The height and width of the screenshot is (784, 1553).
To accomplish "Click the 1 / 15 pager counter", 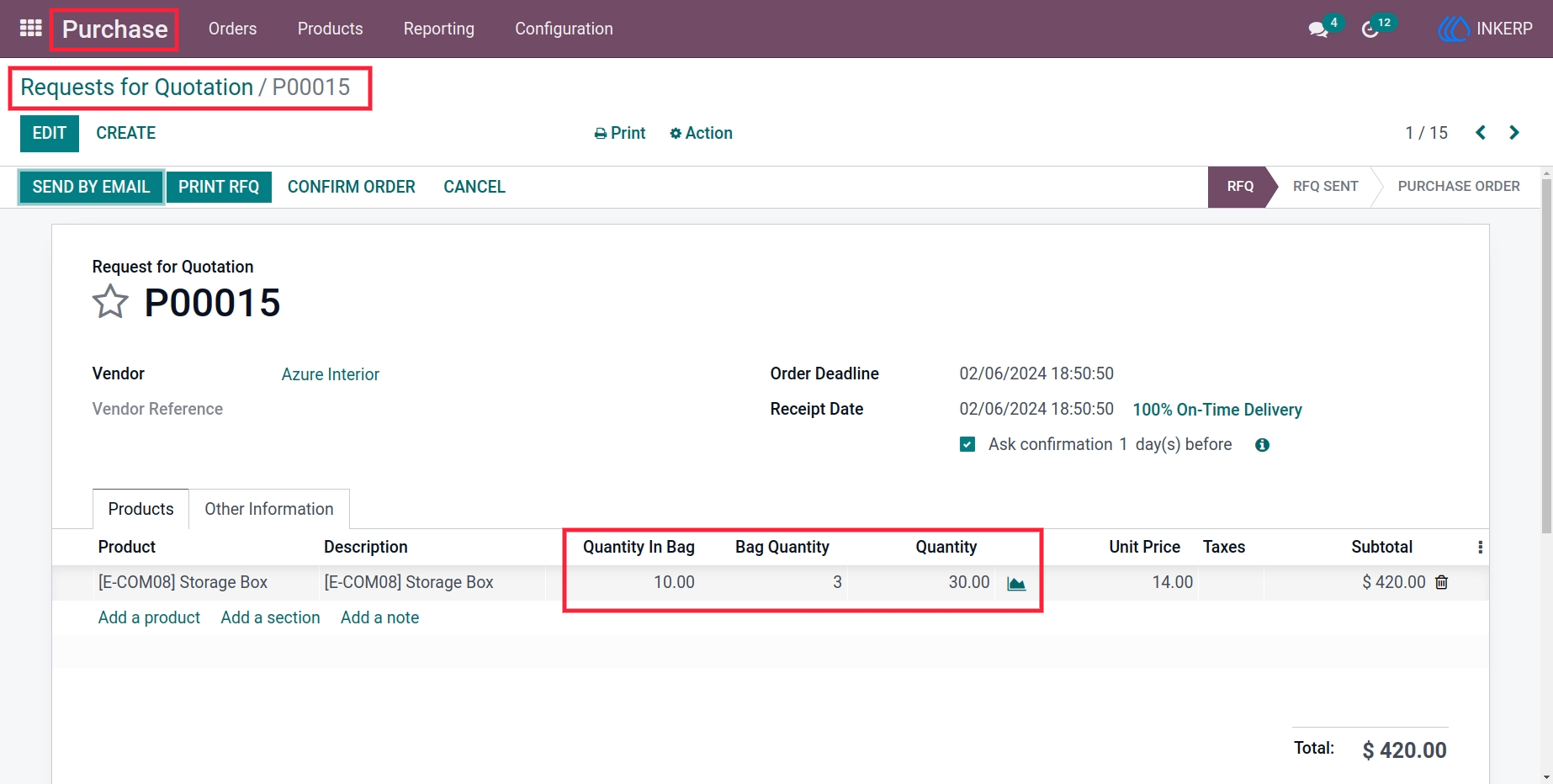I will coord(1426,133).
